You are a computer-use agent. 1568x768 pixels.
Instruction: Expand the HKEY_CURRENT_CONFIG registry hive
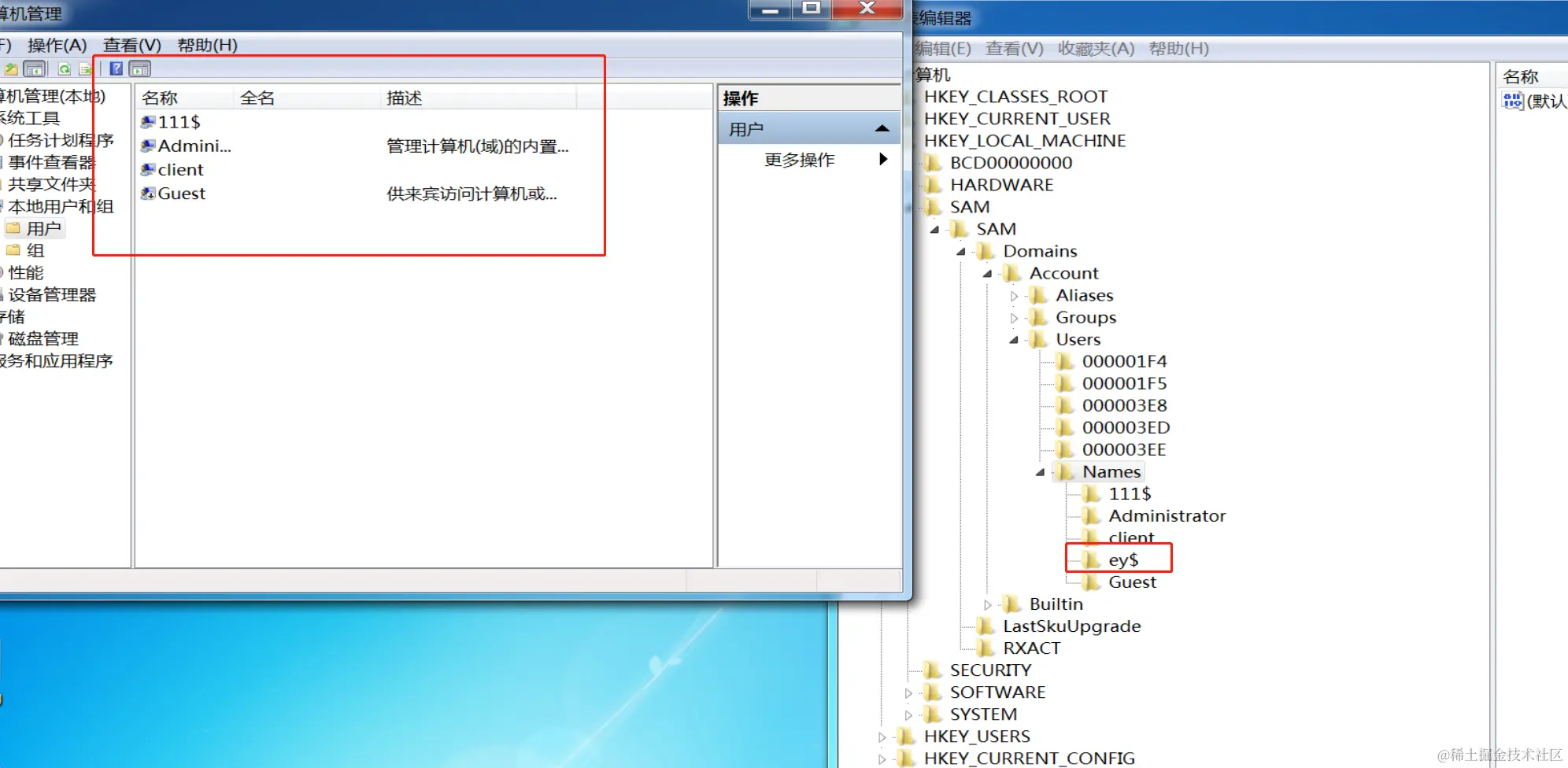pos(882,759)
